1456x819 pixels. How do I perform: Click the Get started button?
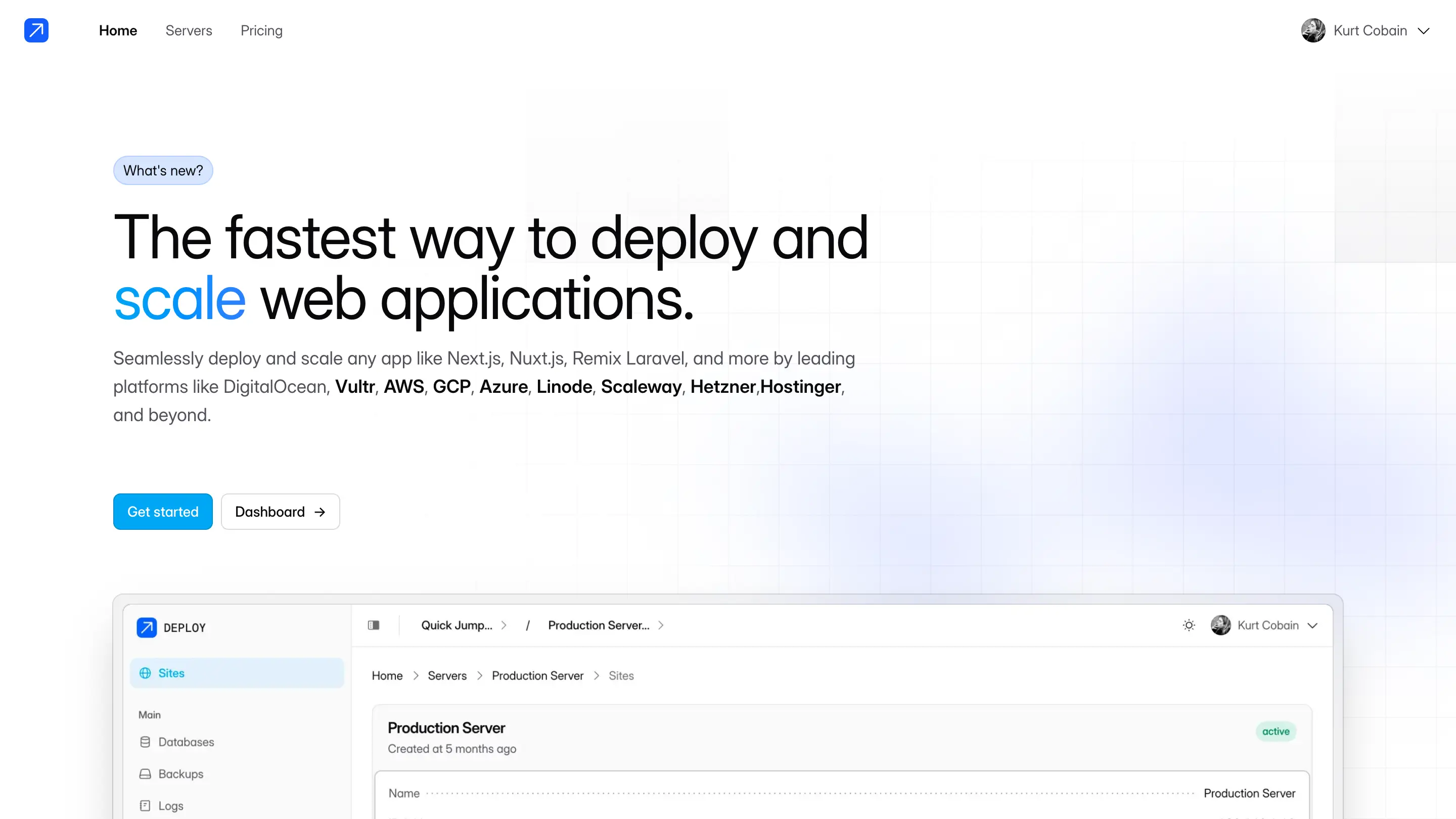coord(163,512)
